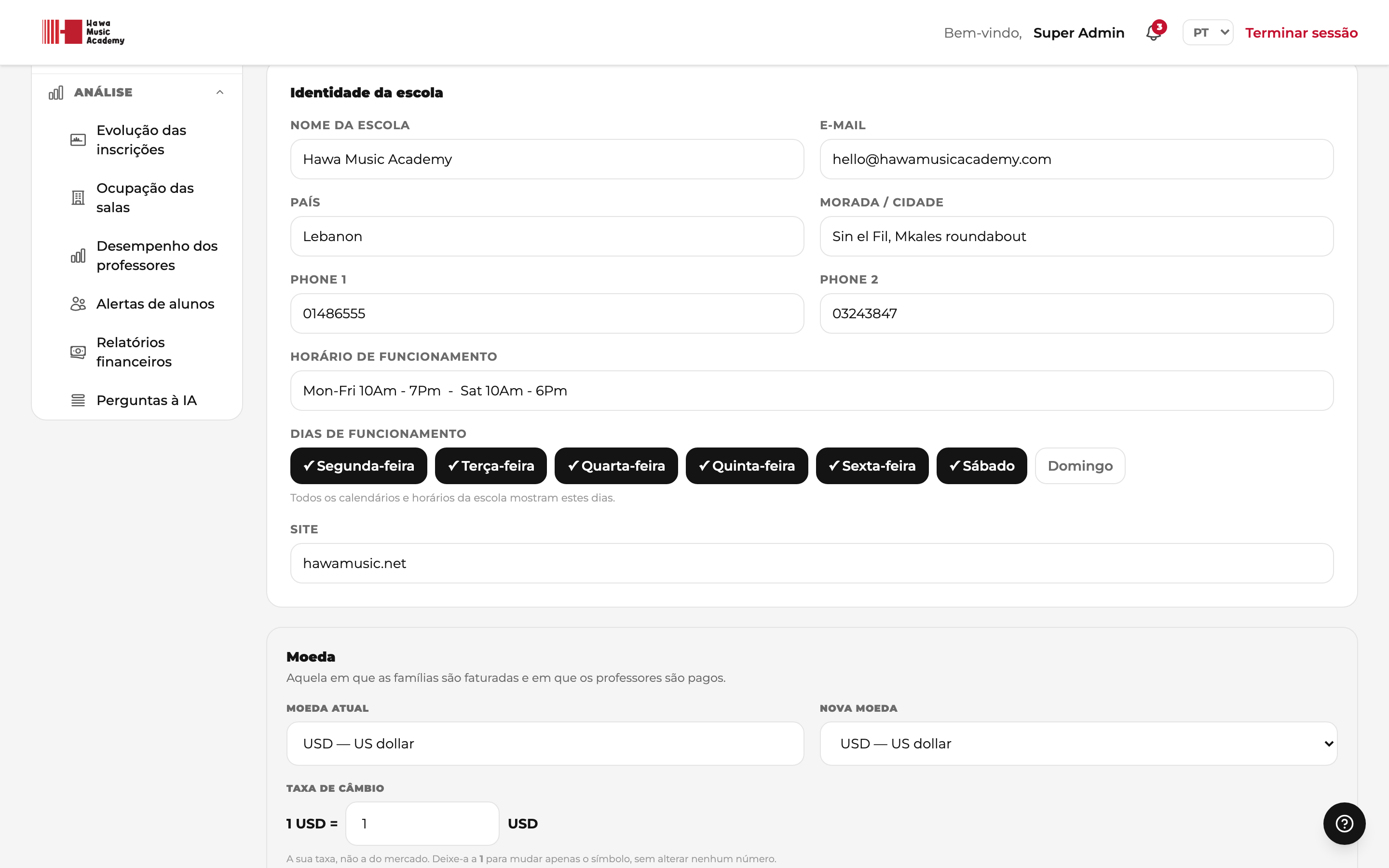1389x868 pixels.
Task: Focus the Phone 2 field
Action: tap(1076, 313)
